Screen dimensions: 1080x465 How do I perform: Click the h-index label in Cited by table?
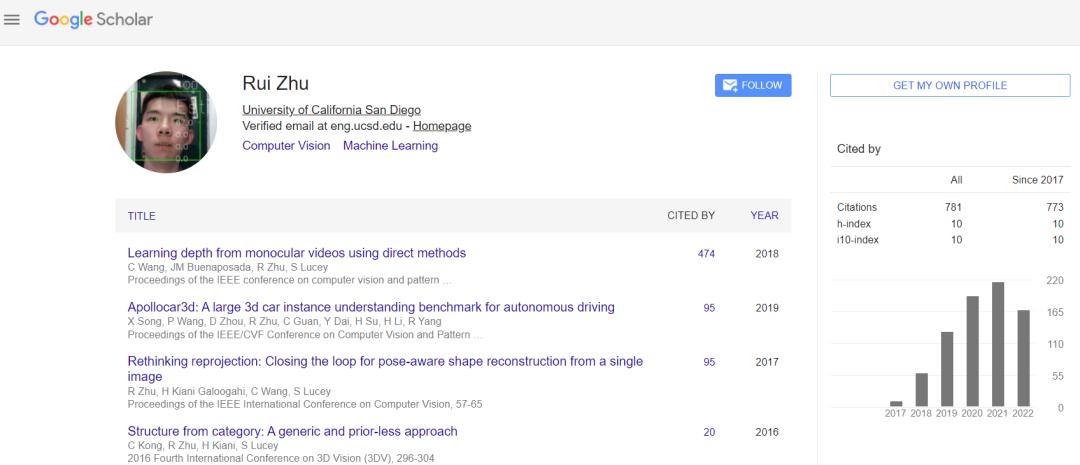tap(855, 224)
